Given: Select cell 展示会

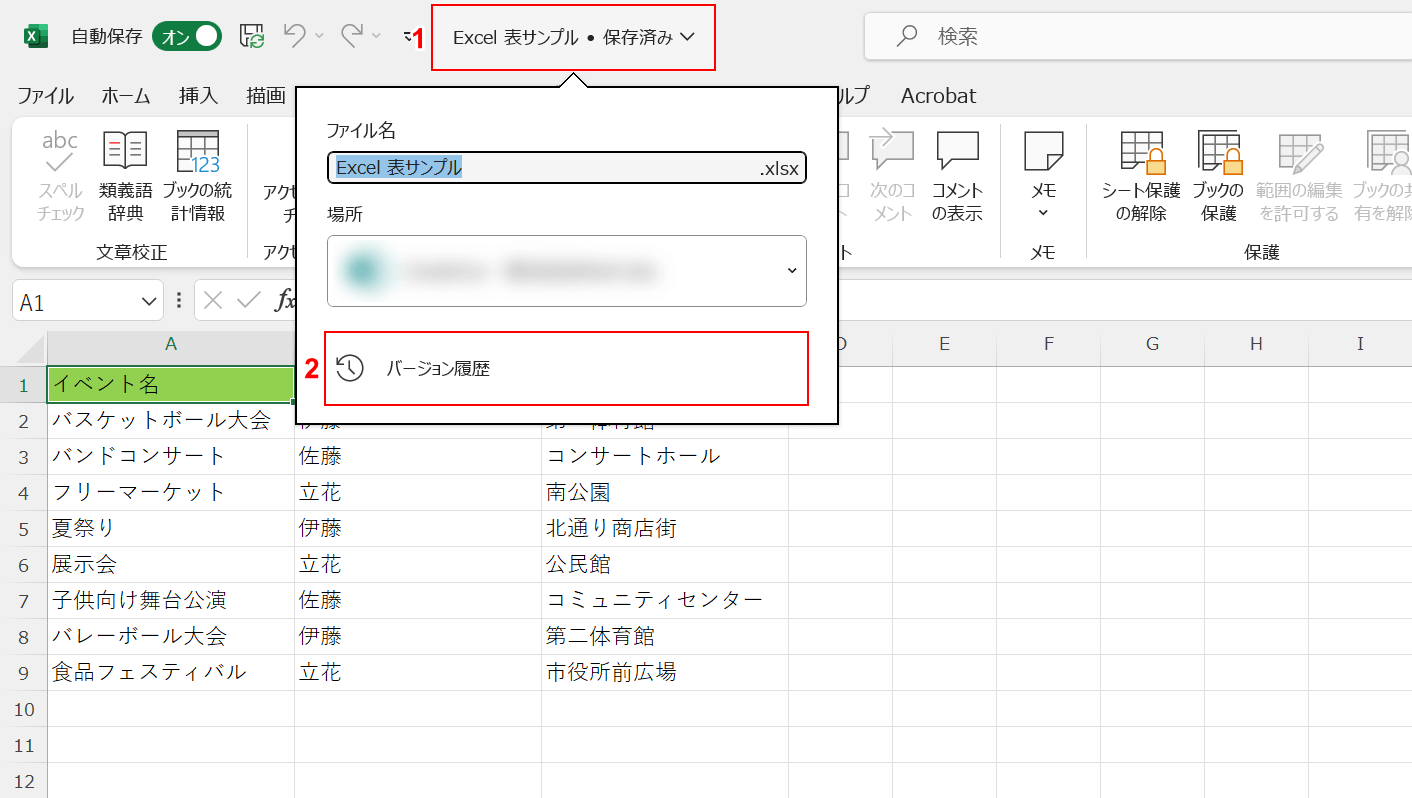Looking at the screenshot, I should 171,564.
